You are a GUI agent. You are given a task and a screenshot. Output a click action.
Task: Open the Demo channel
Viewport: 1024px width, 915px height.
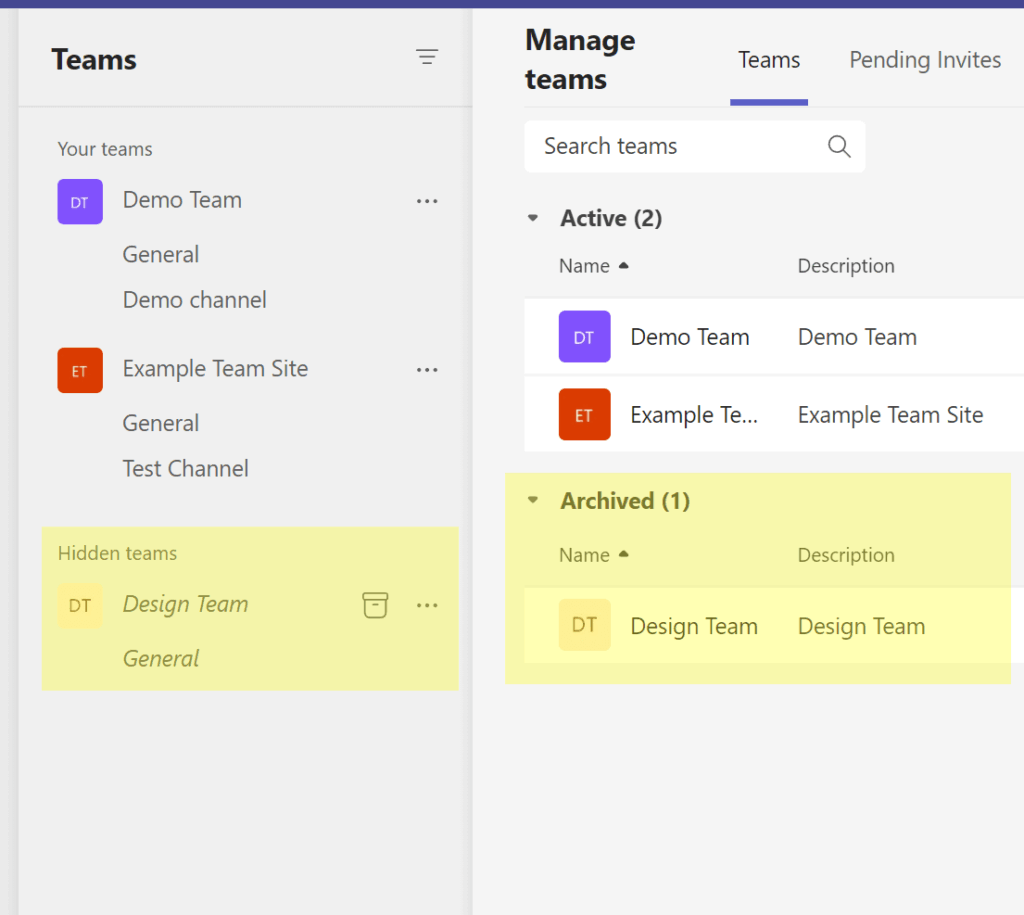pyautogui.click(x=195, y=300)
